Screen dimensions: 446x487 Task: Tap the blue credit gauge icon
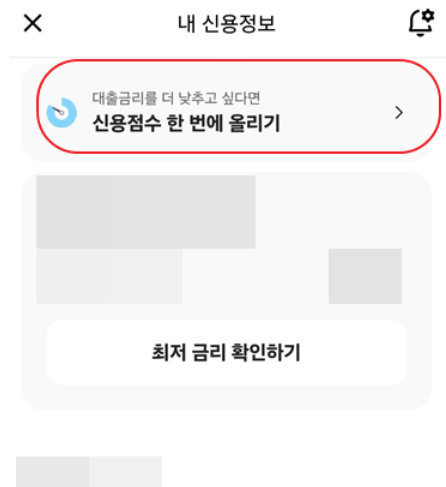click(62, 112)
